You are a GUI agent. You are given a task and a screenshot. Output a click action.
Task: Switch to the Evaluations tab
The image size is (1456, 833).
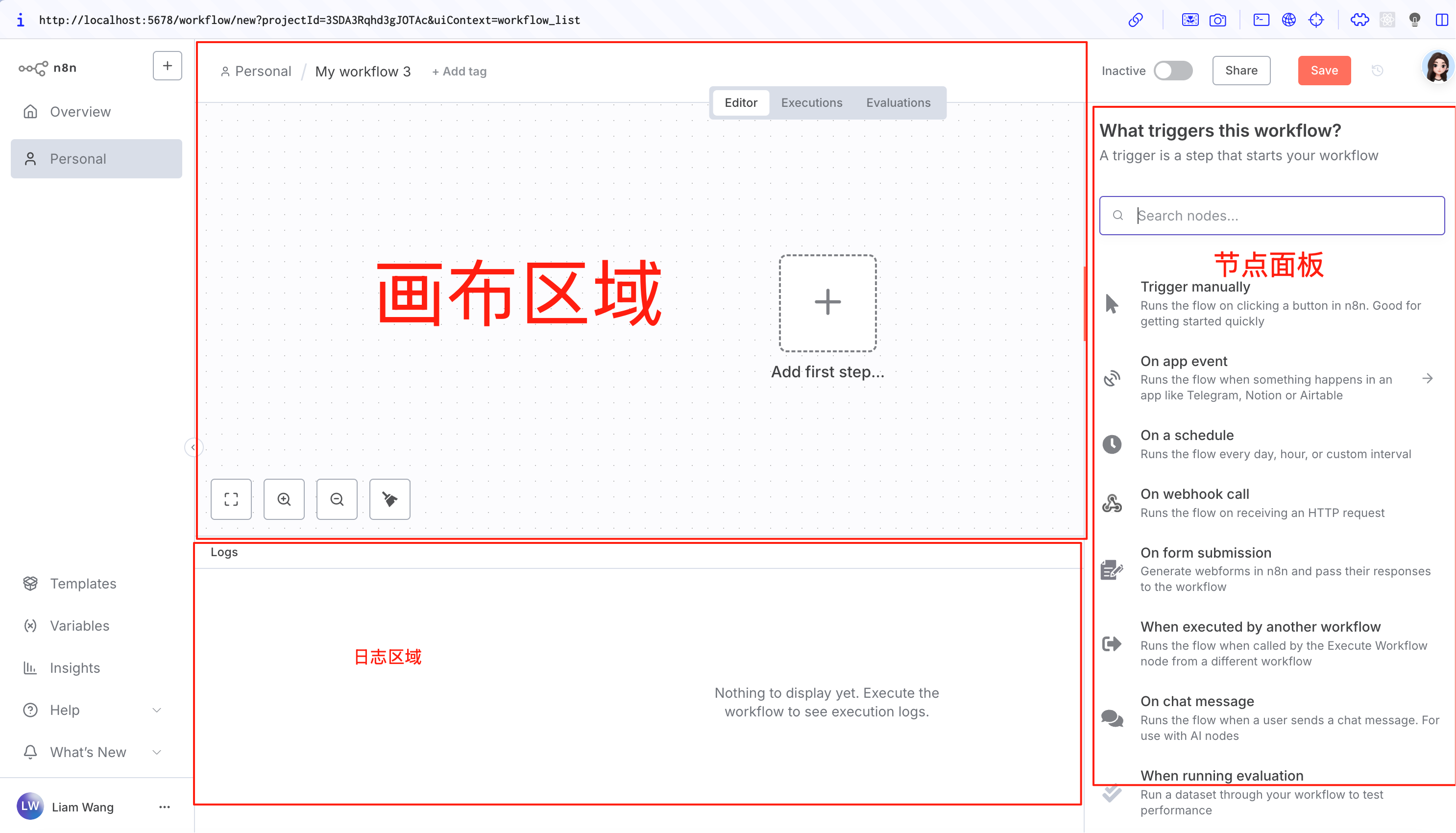(x=898, y=103)
